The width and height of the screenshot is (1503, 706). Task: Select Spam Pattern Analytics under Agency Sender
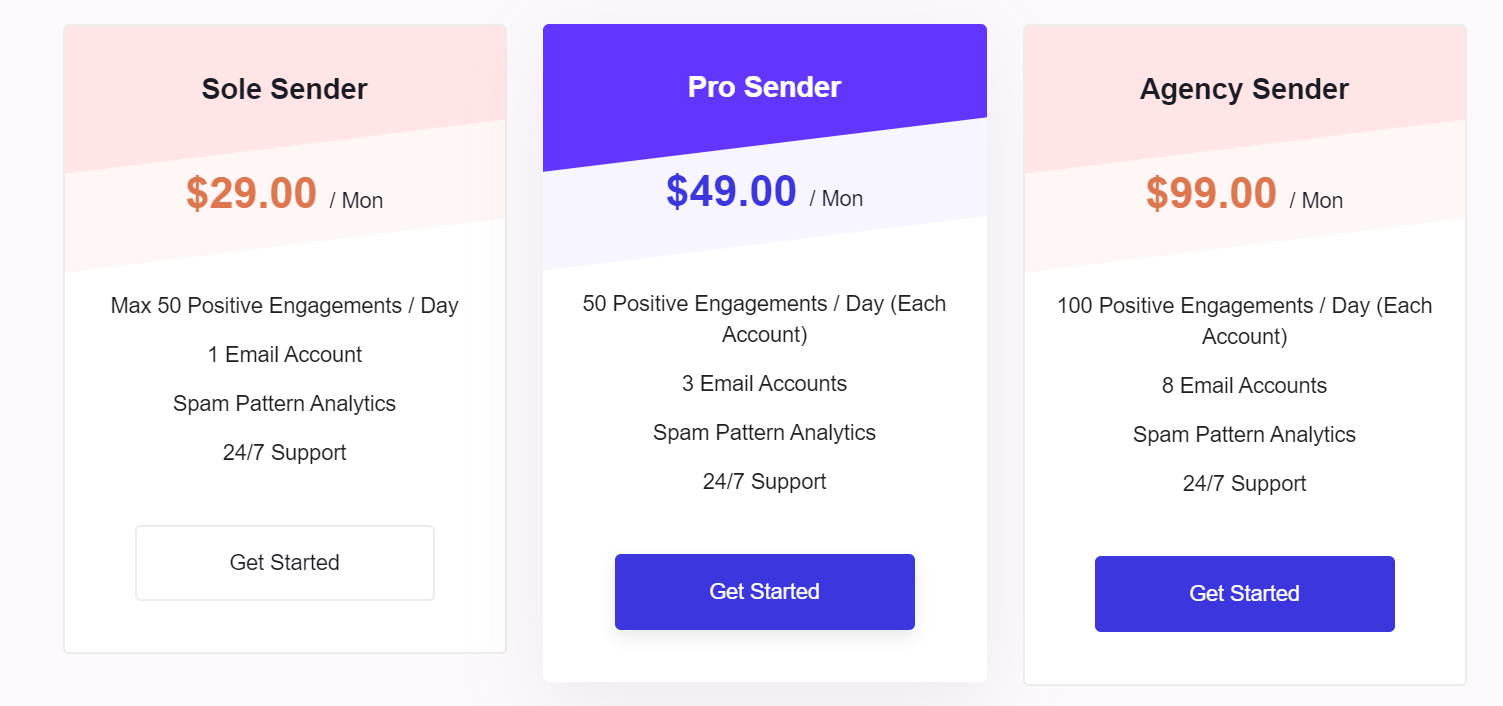(1244, 434)
